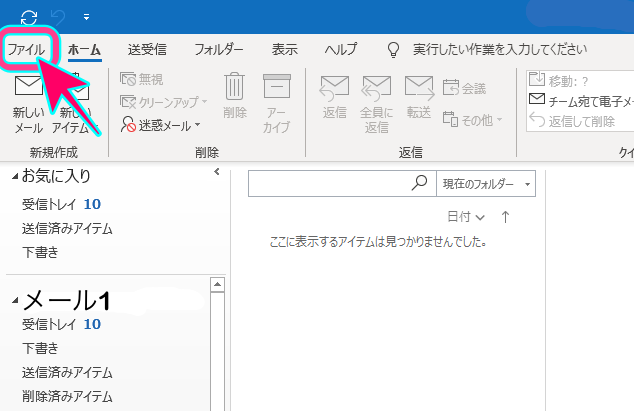Click the folder pane scrollbar up arrow
This screenshot has width=634, height=411.
point(218,285)
